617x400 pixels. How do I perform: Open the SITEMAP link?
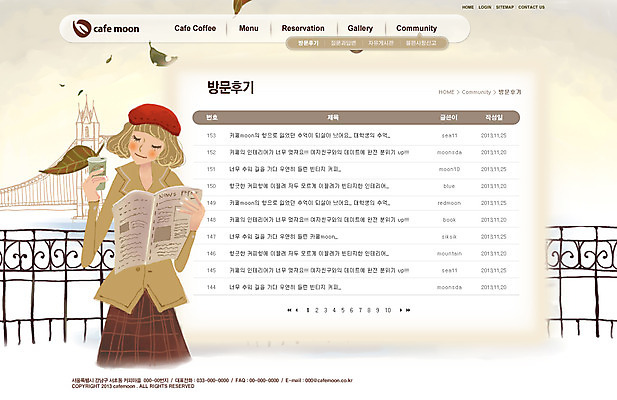point(505,7)
